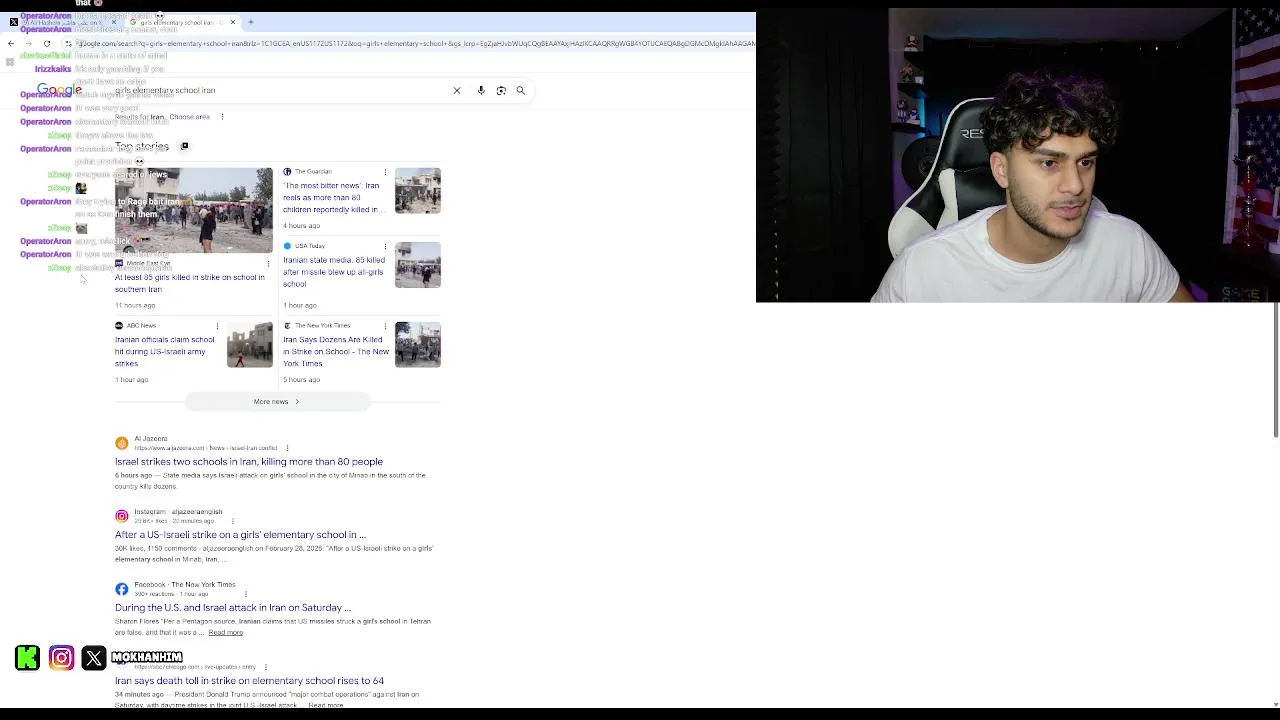Screen dimensions: 1280x720
Task: Open 'During the U.S. and Israel attack' result
Action: (233, 608)
